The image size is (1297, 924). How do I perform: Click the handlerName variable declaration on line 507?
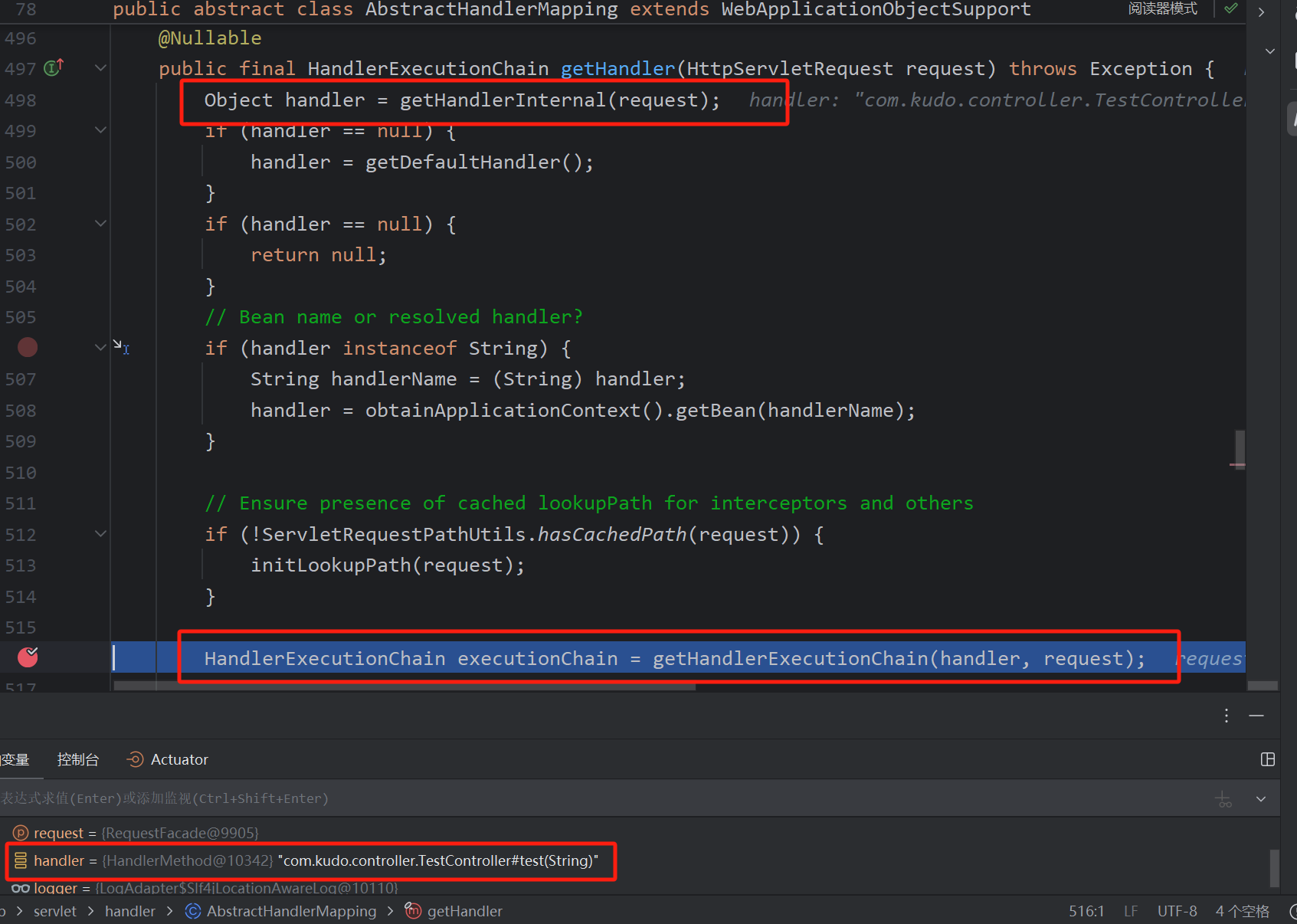tap(394, 378)
